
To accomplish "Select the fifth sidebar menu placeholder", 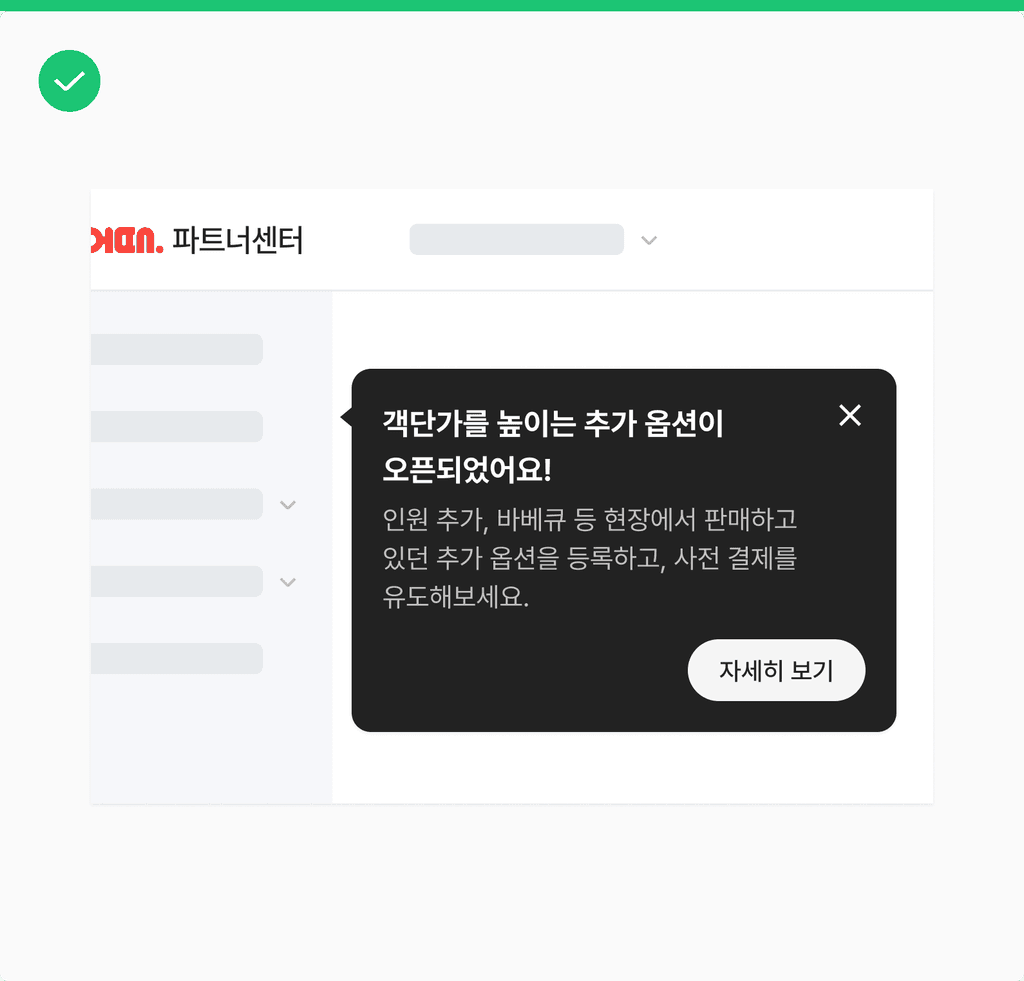I will pos(177,658).
